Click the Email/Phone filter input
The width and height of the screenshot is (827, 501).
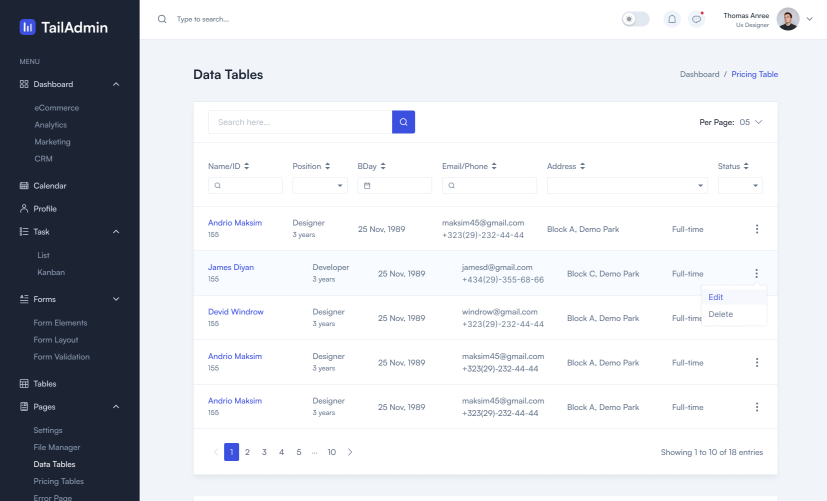click(x=489, y=186)
